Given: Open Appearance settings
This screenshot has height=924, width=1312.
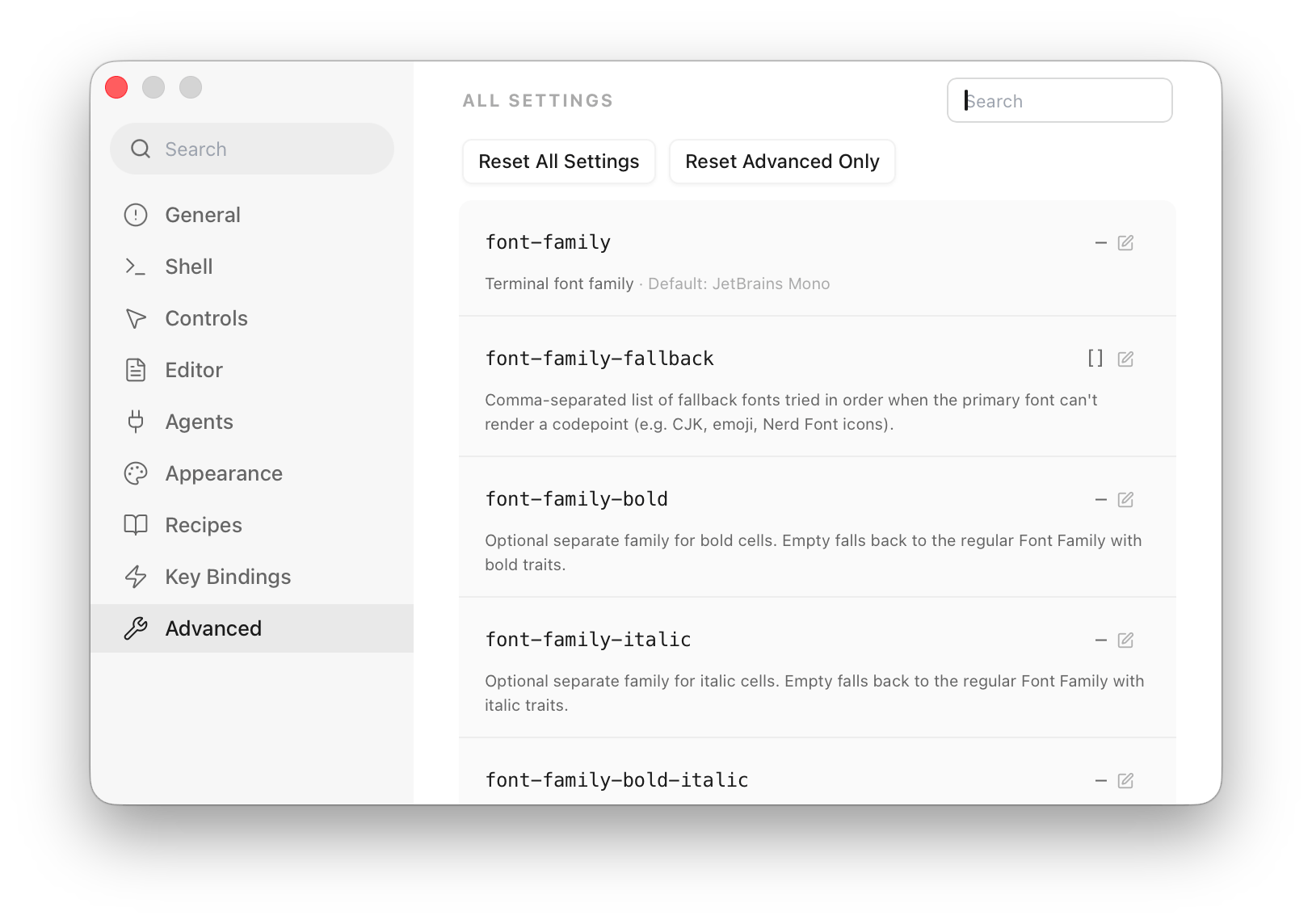Looking at the screenshot, I should [252, 473].
